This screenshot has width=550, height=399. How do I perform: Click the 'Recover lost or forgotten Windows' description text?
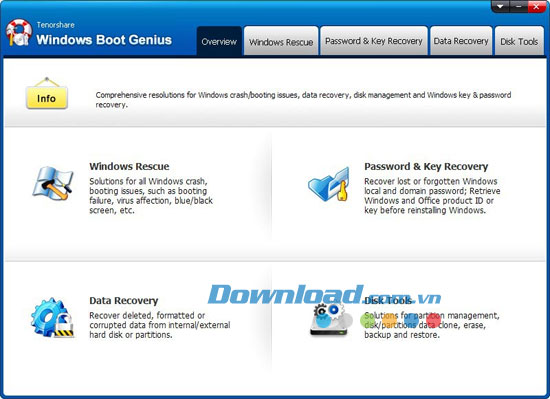click(x=432, y=196)
